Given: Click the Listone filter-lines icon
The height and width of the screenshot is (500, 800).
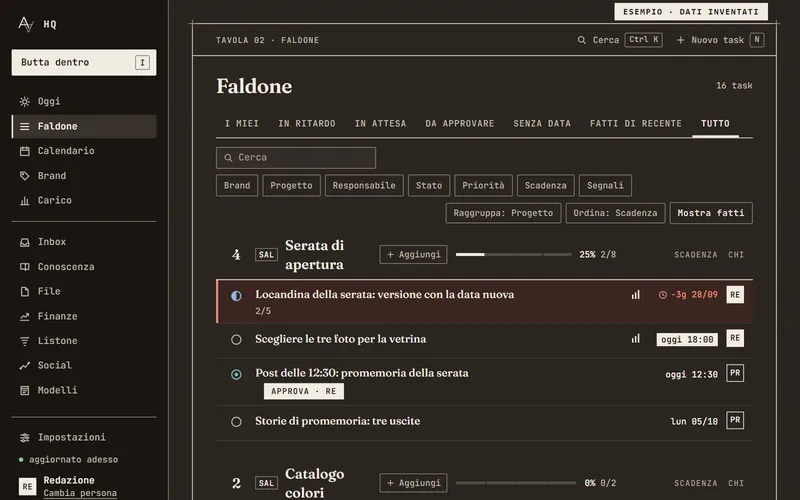Looking at the screenshot, I should pyautogui.click(x=24, y=341).
